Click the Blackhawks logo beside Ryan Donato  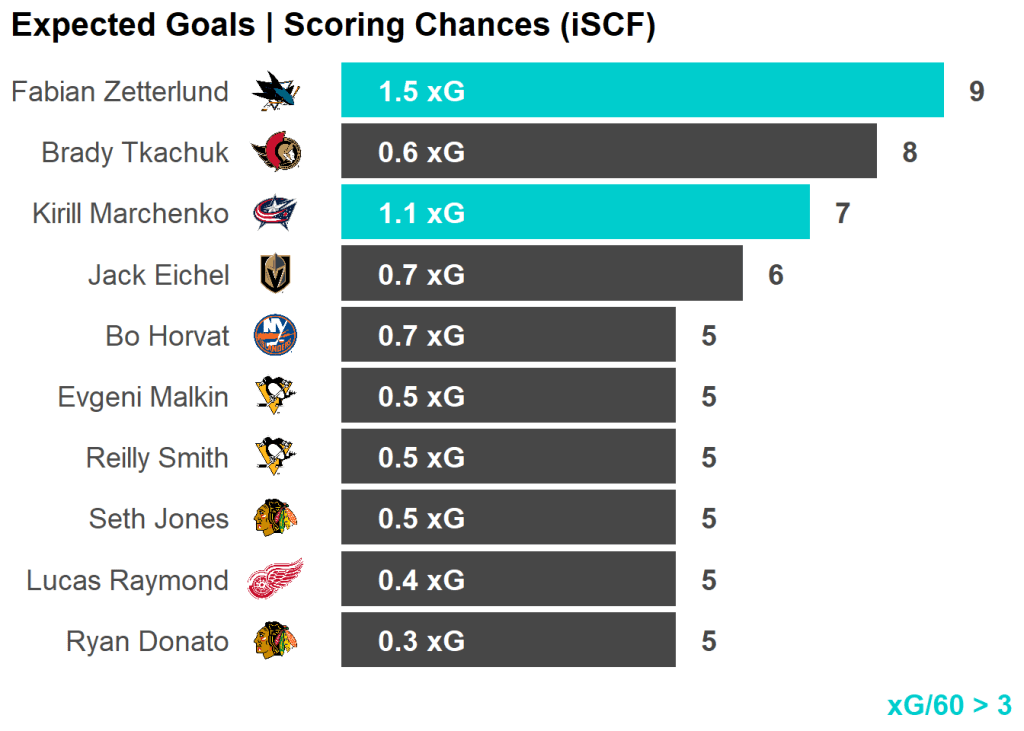[x=275, y=641]
